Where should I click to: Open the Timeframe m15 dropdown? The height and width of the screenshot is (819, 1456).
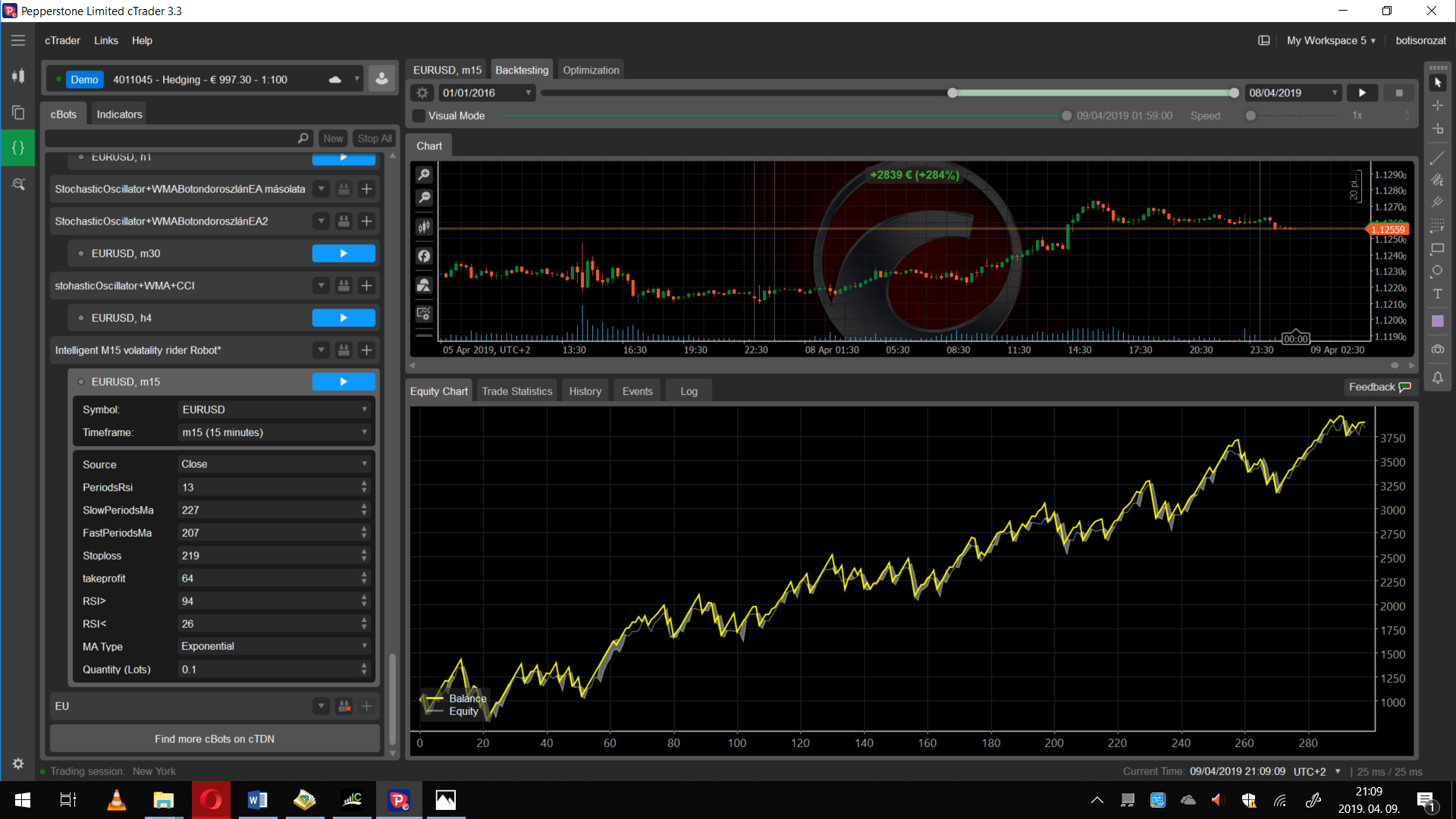point(274,432)
